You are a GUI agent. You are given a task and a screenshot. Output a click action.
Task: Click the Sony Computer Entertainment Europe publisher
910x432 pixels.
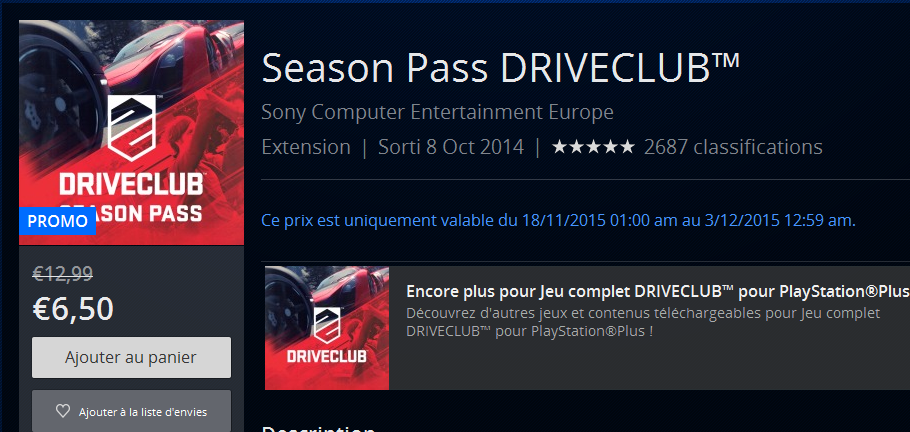coord(437,112)
